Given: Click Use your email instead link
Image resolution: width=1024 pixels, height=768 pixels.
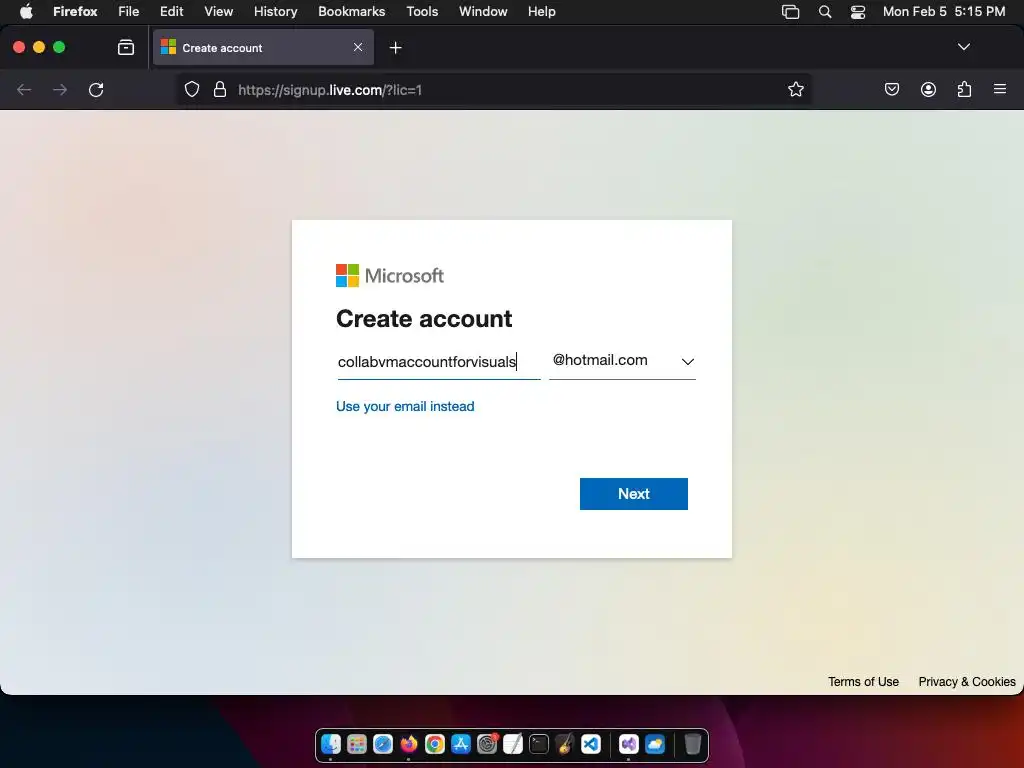Looking at the screenshot, I should pyautogui.click(x=405, y=406).
